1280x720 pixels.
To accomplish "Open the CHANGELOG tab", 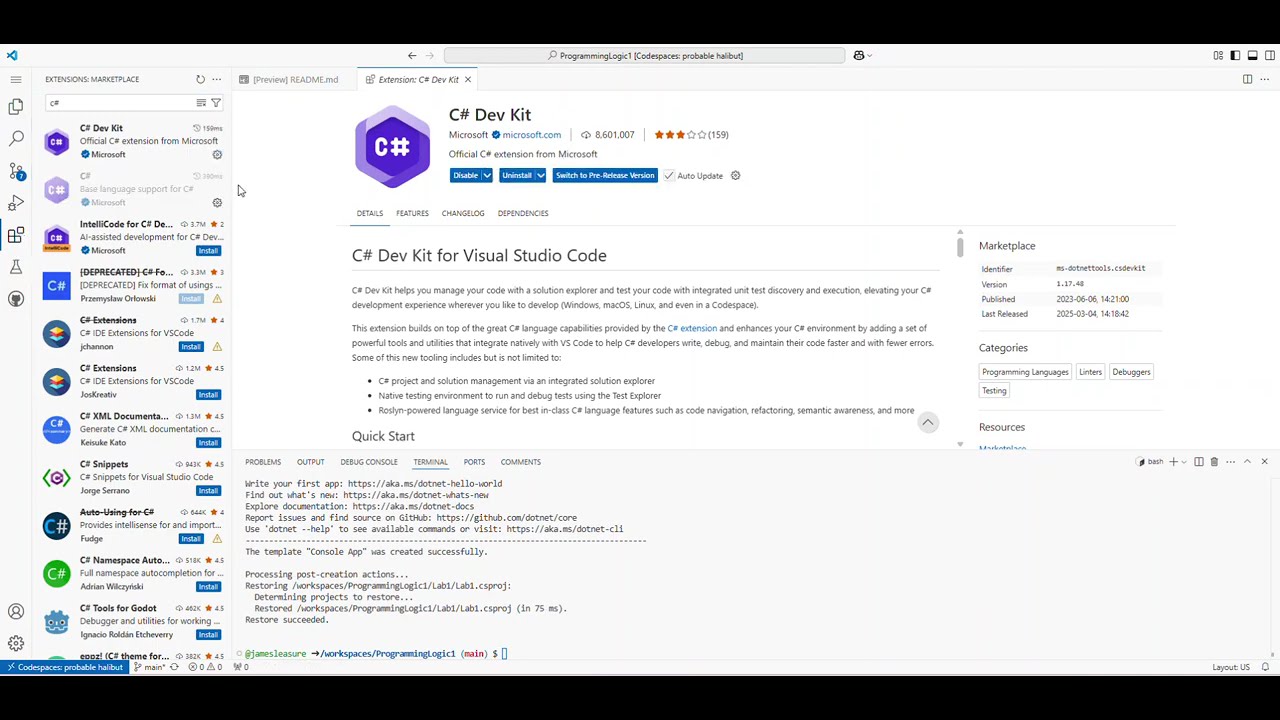I will (x=463, y=213).
